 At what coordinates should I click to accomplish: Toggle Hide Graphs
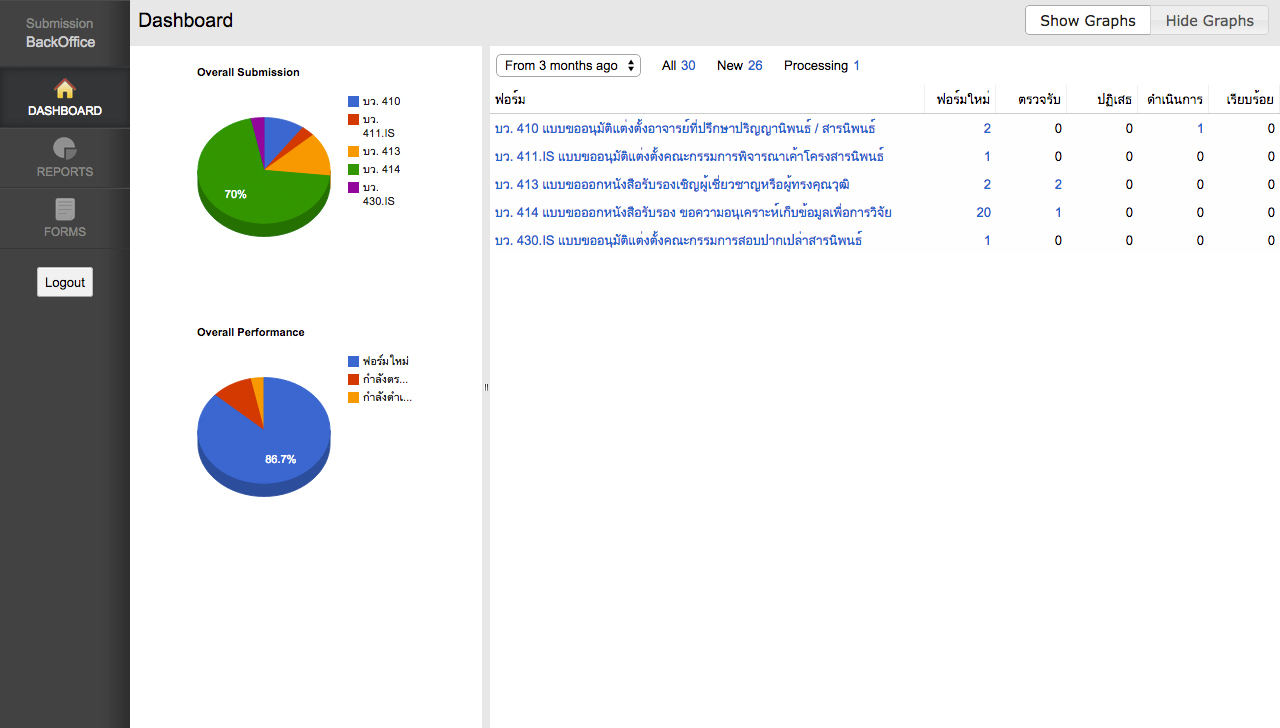[1209, 20]
